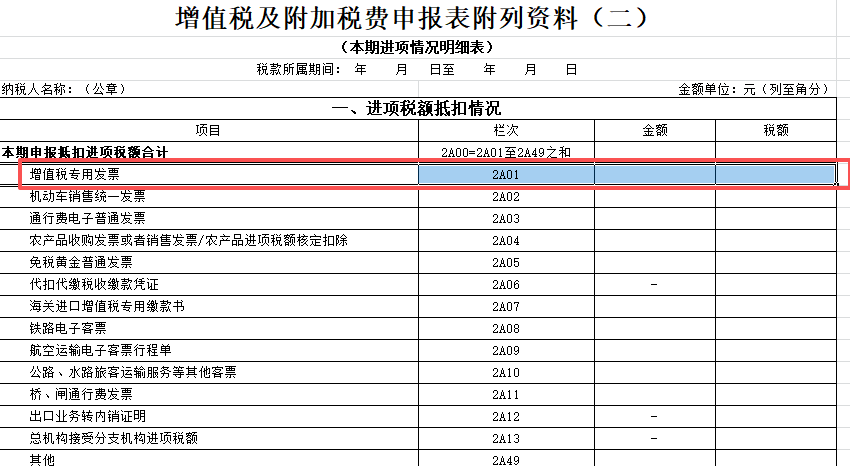Click the 2A04 cell
The width and height of the screenshot is (850, 466).
506,241
